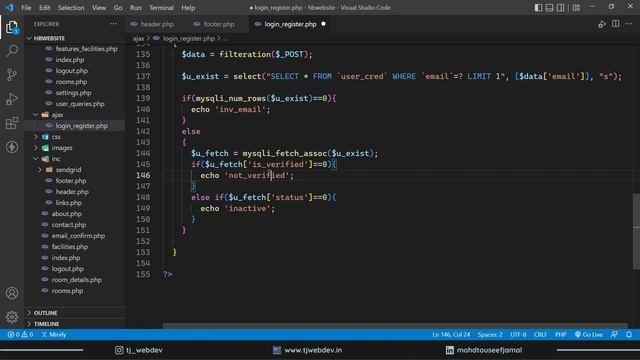Collapse the HBWEBSITE root folder
Viewport: 640px width, 360px height.
click(x=49, y=38)
